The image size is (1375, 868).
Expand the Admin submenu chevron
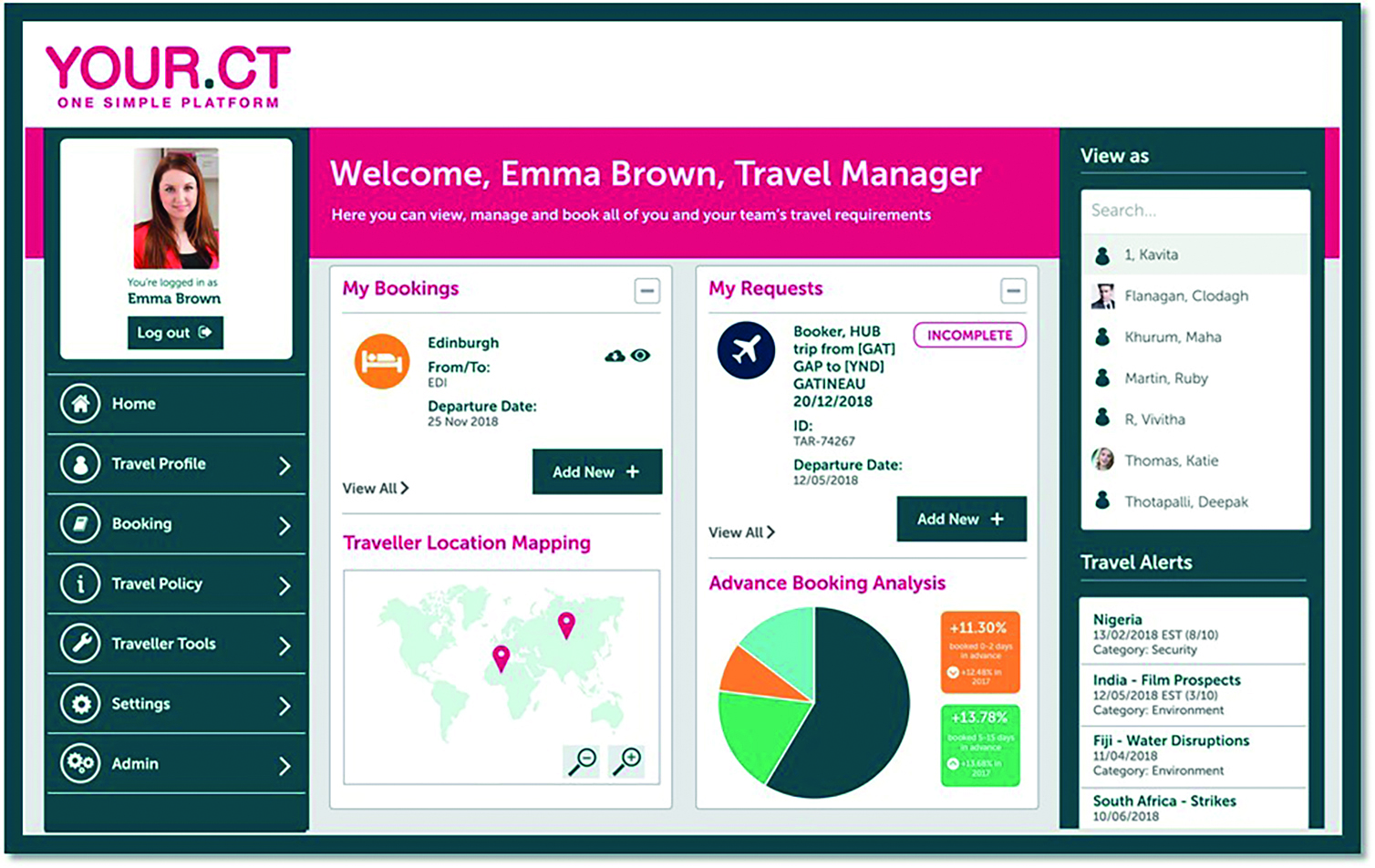[x=284, y=765]
